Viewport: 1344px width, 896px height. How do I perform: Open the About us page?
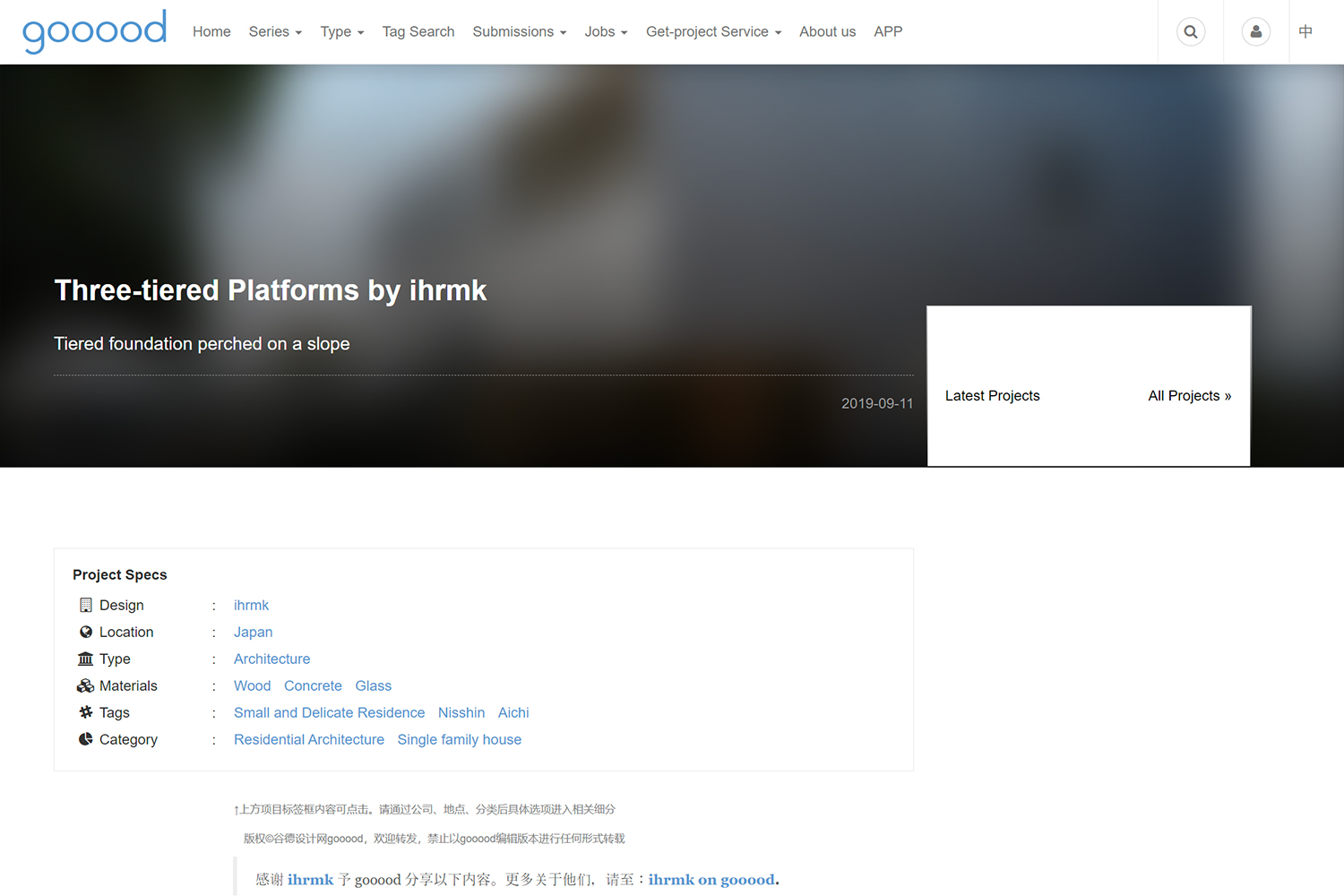(827, 32)
